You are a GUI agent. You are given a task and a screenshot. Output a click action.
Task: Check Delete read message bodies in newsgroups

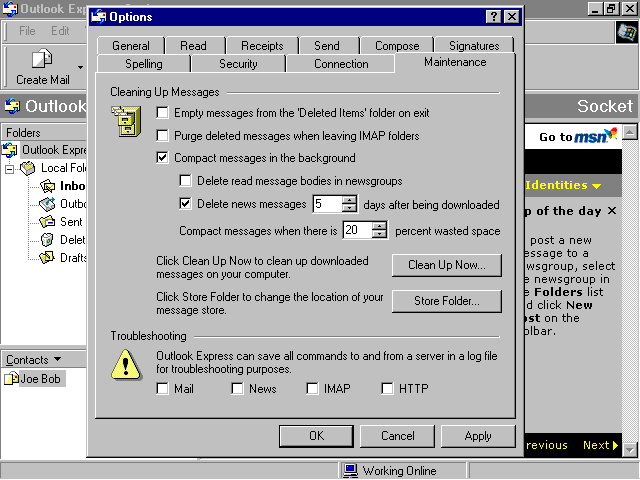click(185, 180)
